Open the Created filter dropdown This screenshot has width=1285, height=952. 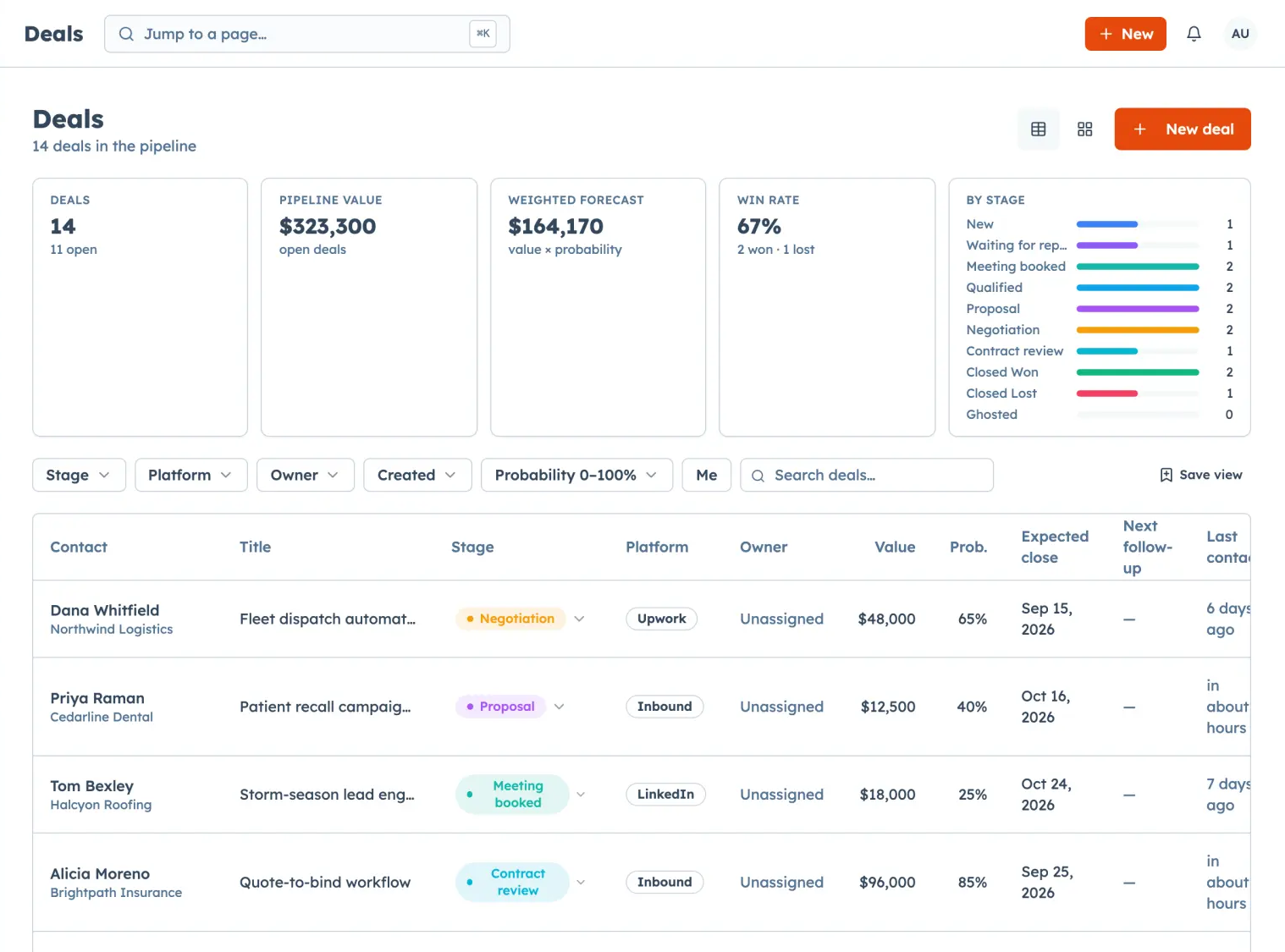click(416, 475)
